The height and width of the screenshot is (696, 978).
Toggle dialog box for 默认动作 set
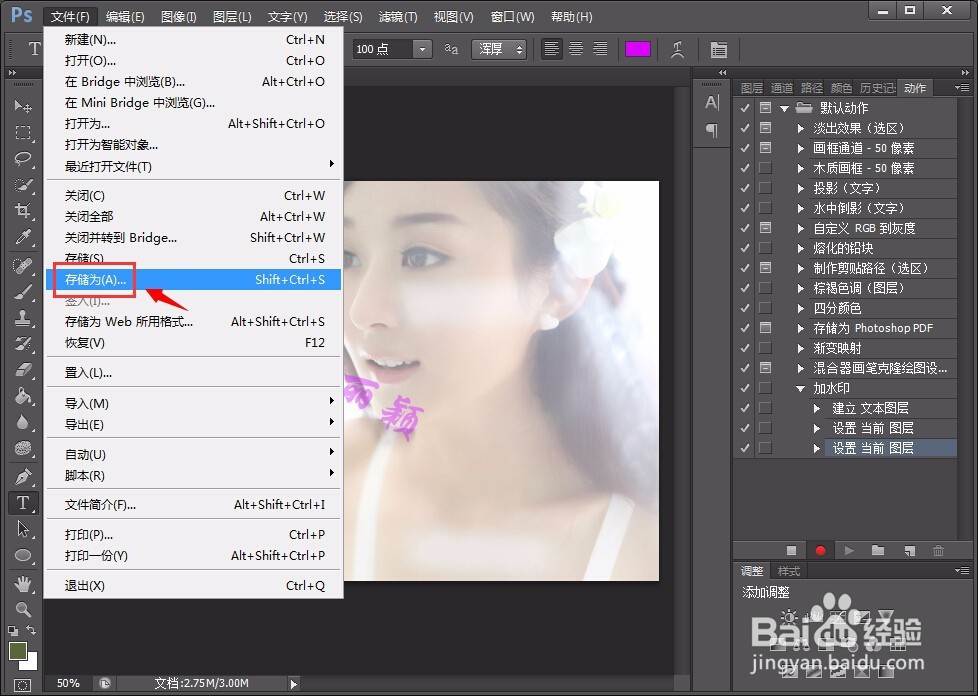765,108
